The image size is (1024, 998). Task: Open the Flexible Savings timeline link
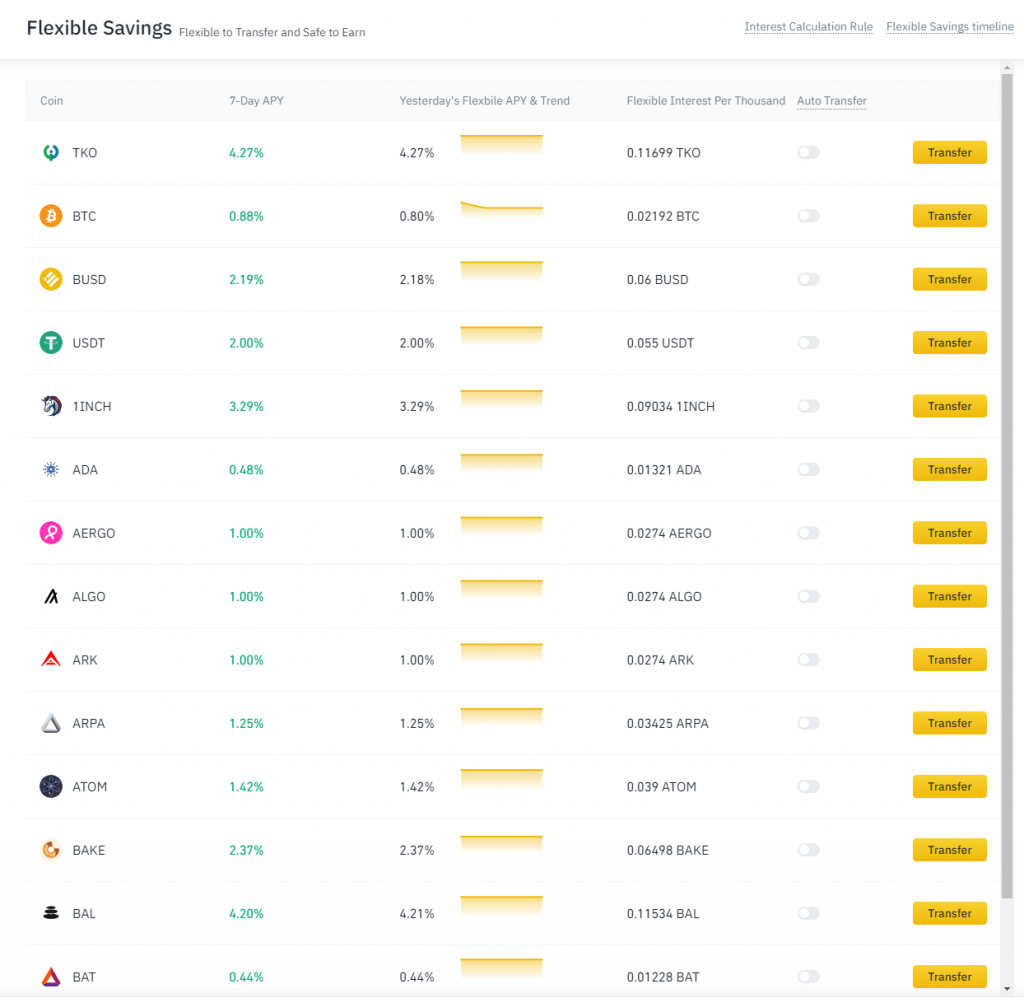[x=950, y=27]
